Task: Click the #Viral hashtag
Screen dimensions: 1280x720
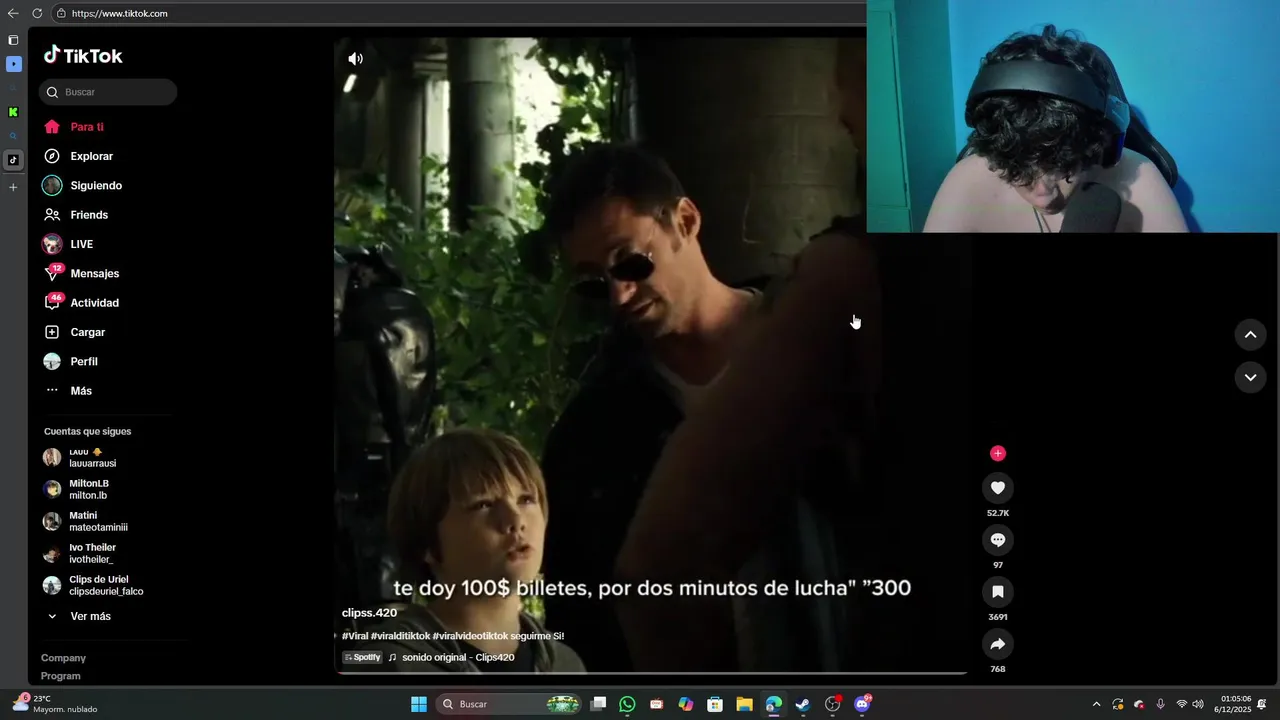Action: point(355,636)
